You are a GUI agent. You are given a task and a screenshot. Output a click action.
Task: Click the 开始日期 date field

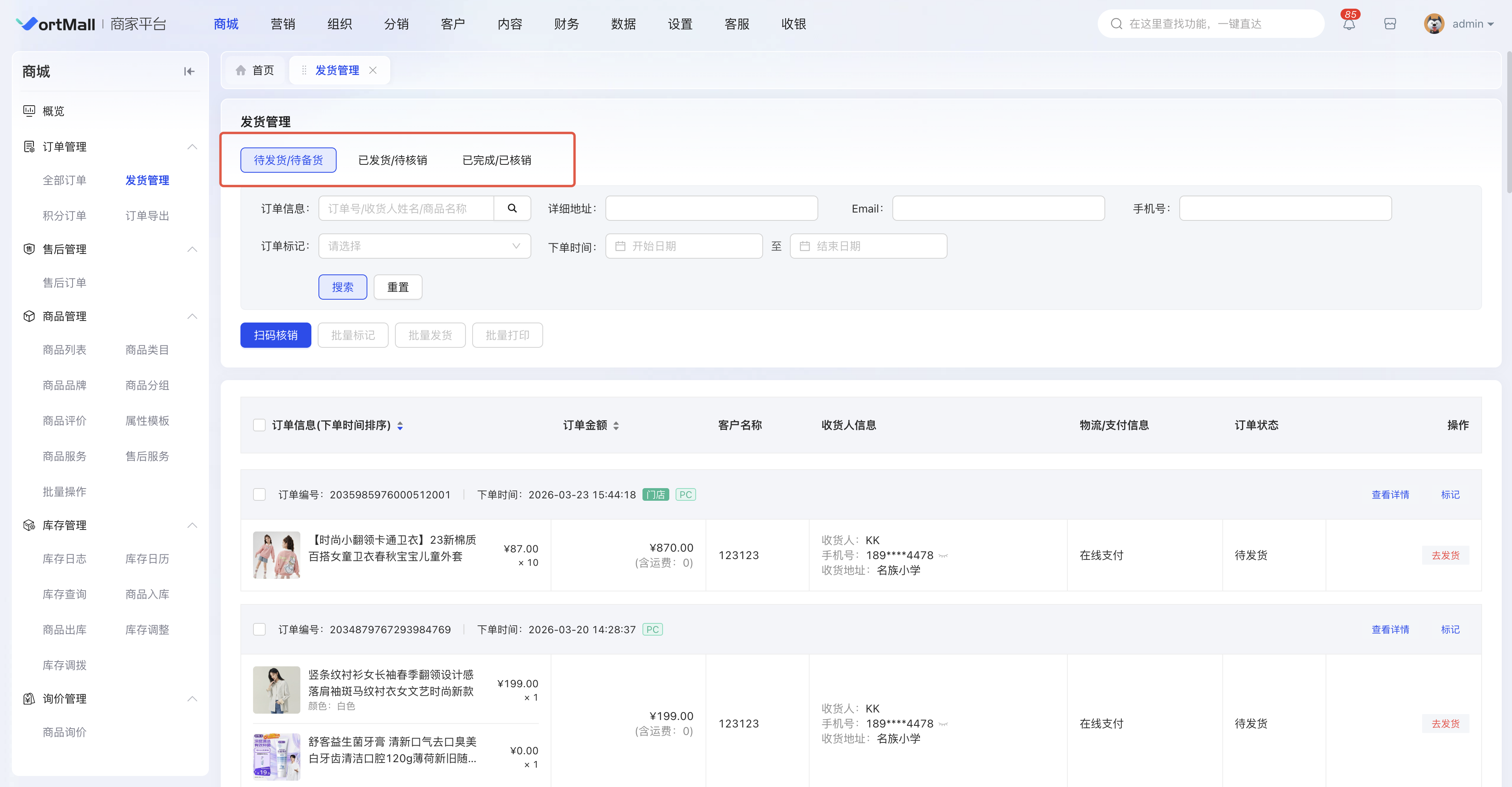click(683, 246)
